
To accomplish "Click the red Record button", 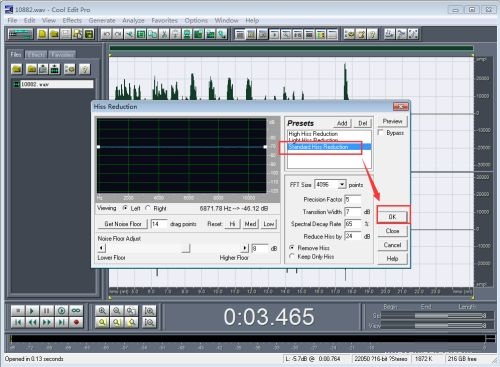I will (x=76, y=322).
